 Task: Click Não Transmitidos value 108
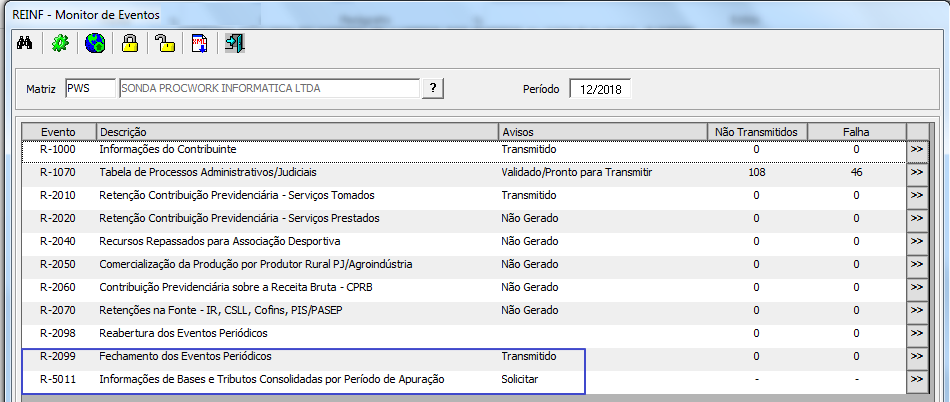click(757, 173)
